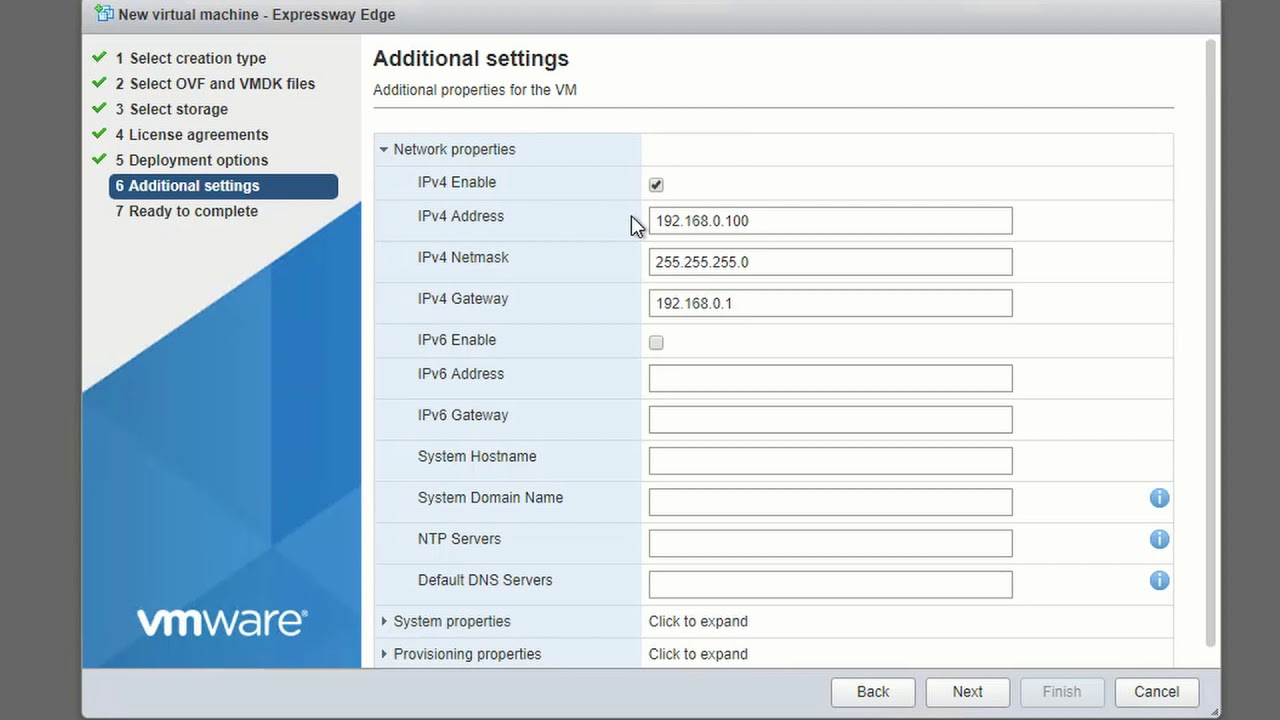This screenshot has width=1280, height=720.
Task: Click the Back button
Action: click(x=873, y=692)
